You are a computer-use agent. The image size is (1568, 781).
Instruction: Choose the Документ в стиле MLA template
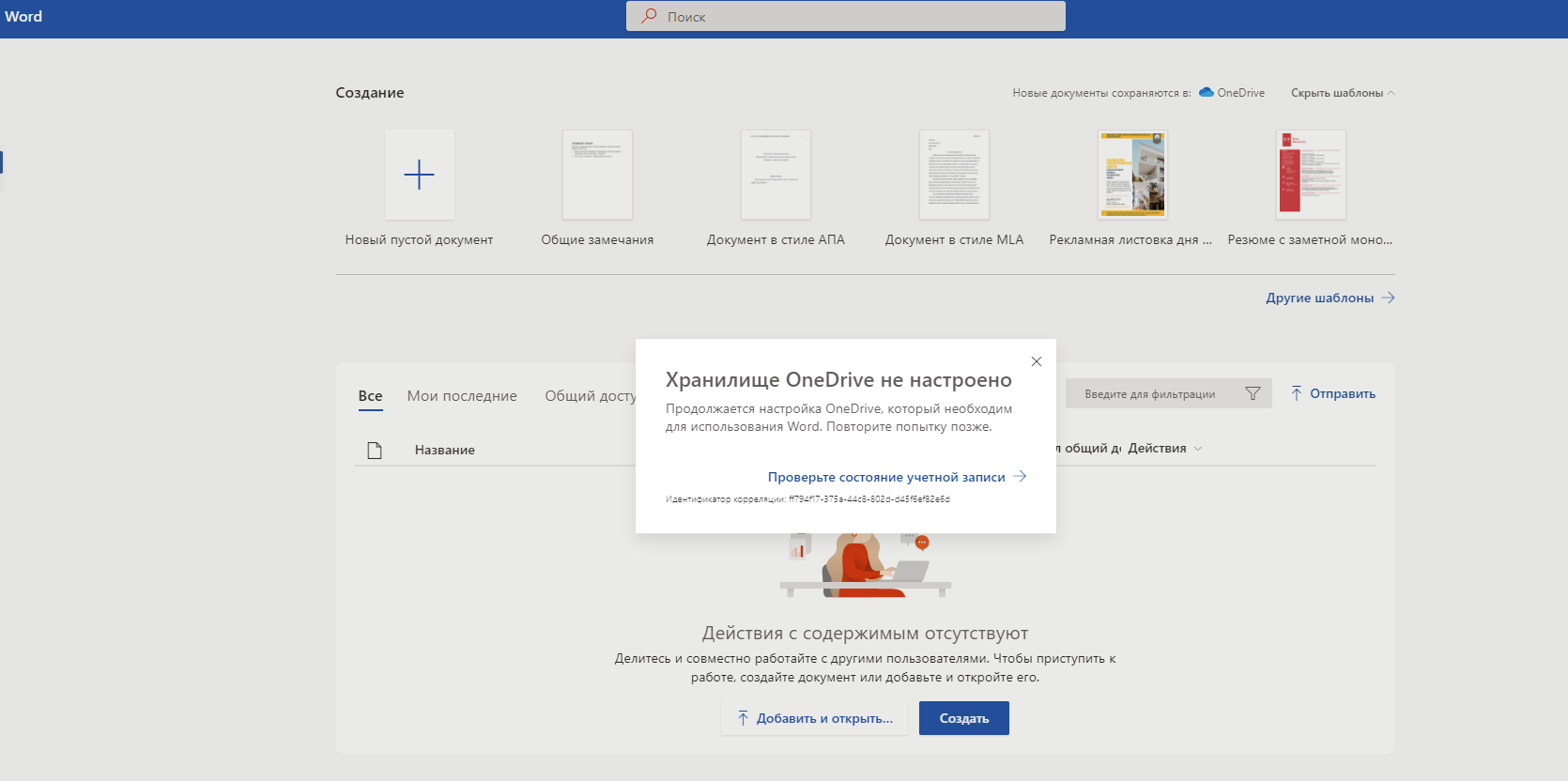coord(954,175)
